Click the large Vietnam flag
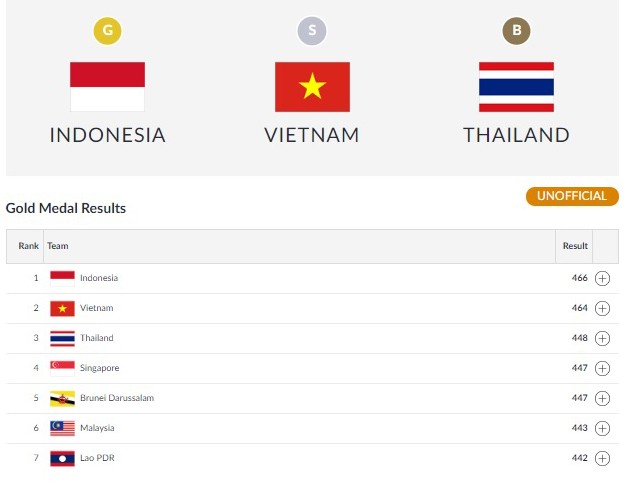The image size is (632, 493). coord(312,87)
